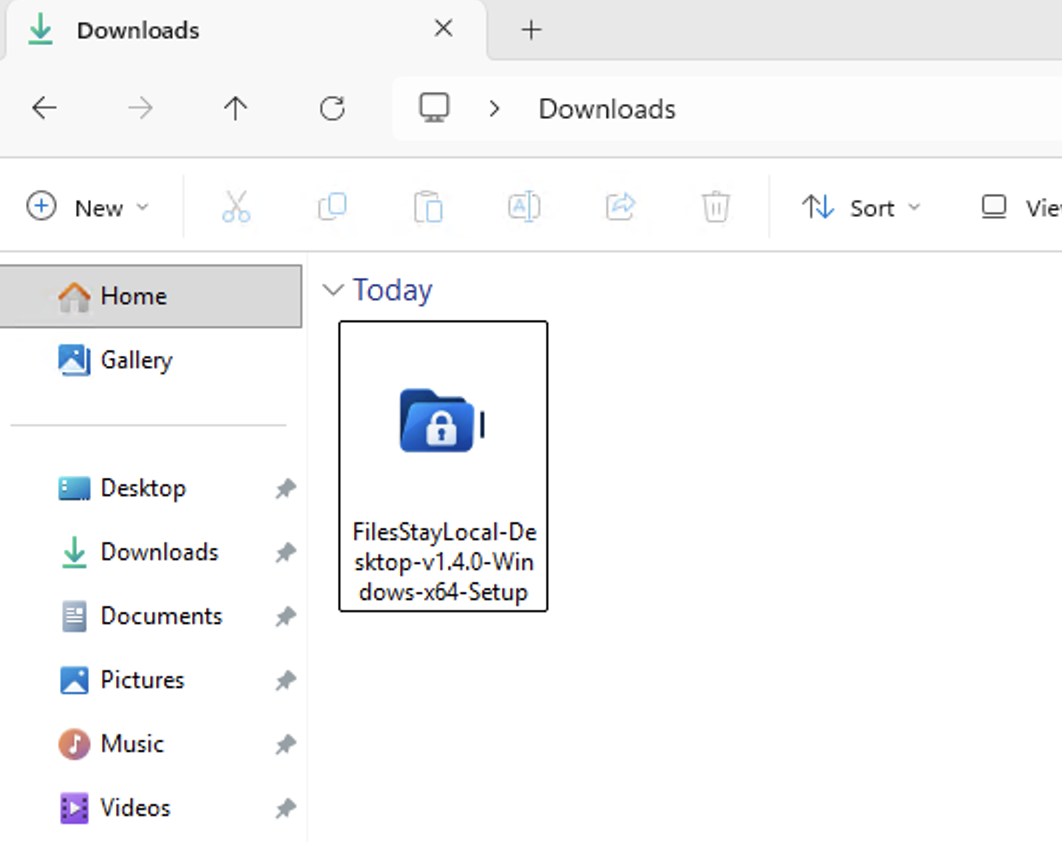Navigate up one folder level
The height and width of the screenshot is (842, 1062).
click(235, 108)
